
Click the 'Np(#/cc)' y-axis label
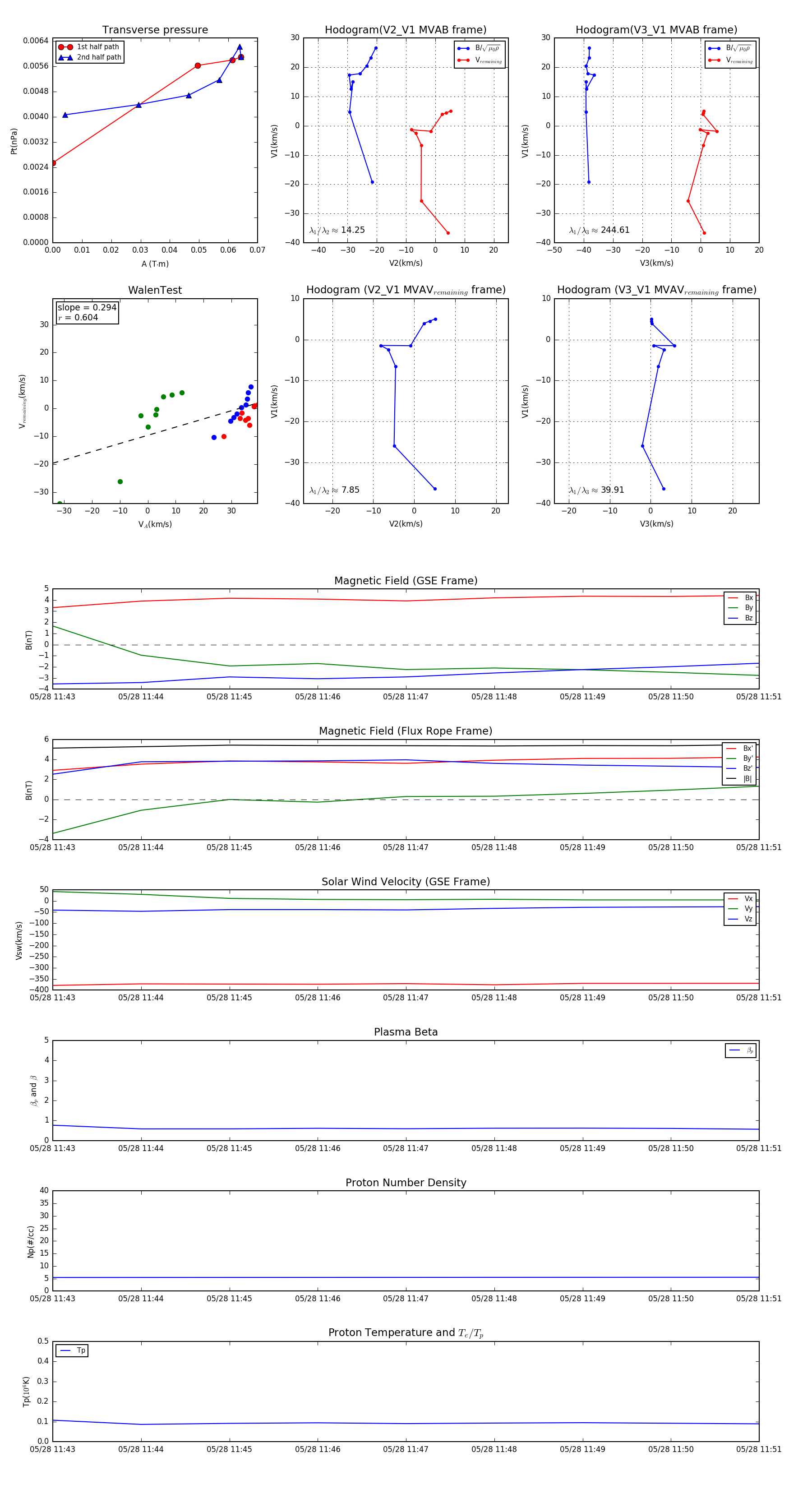(x=31, y=1241)
